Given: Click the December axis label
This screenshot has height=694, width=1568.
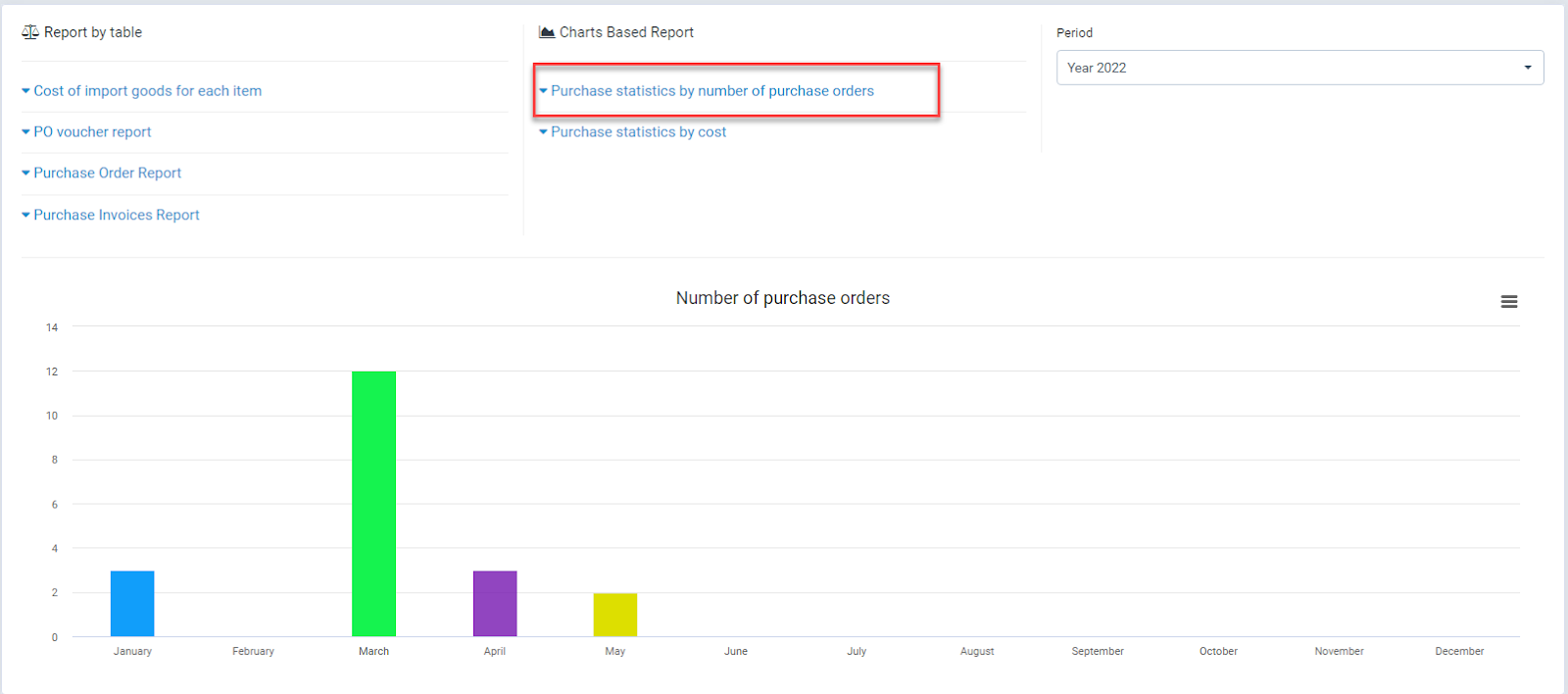Looking at the screenshot, I should (1459, 651).
